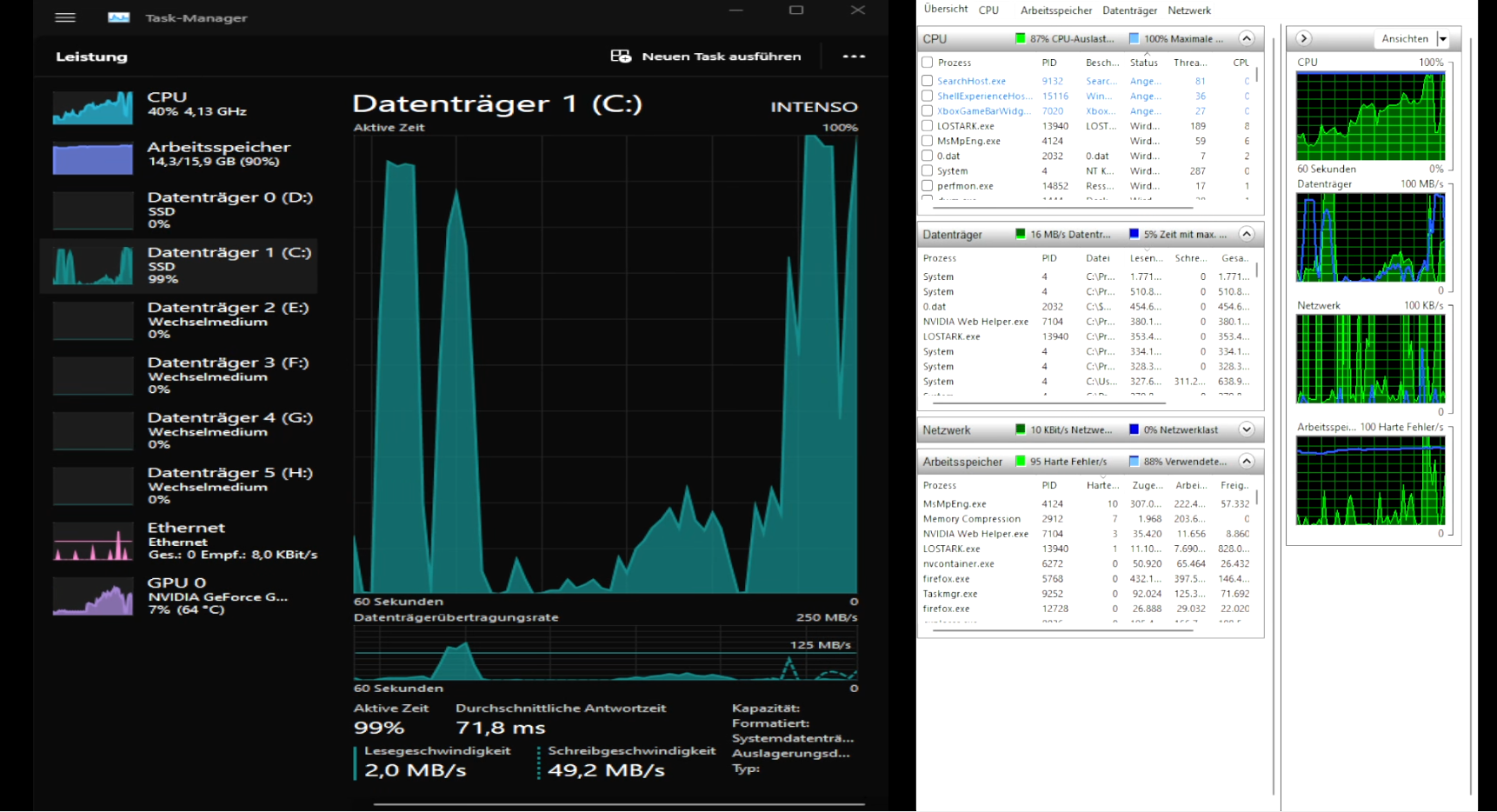Image resolution: width=1497 pixels, height=812 pixels.
Task: Click the Datenträger graph in graphs pane
Action: (x=1370, y=237)
